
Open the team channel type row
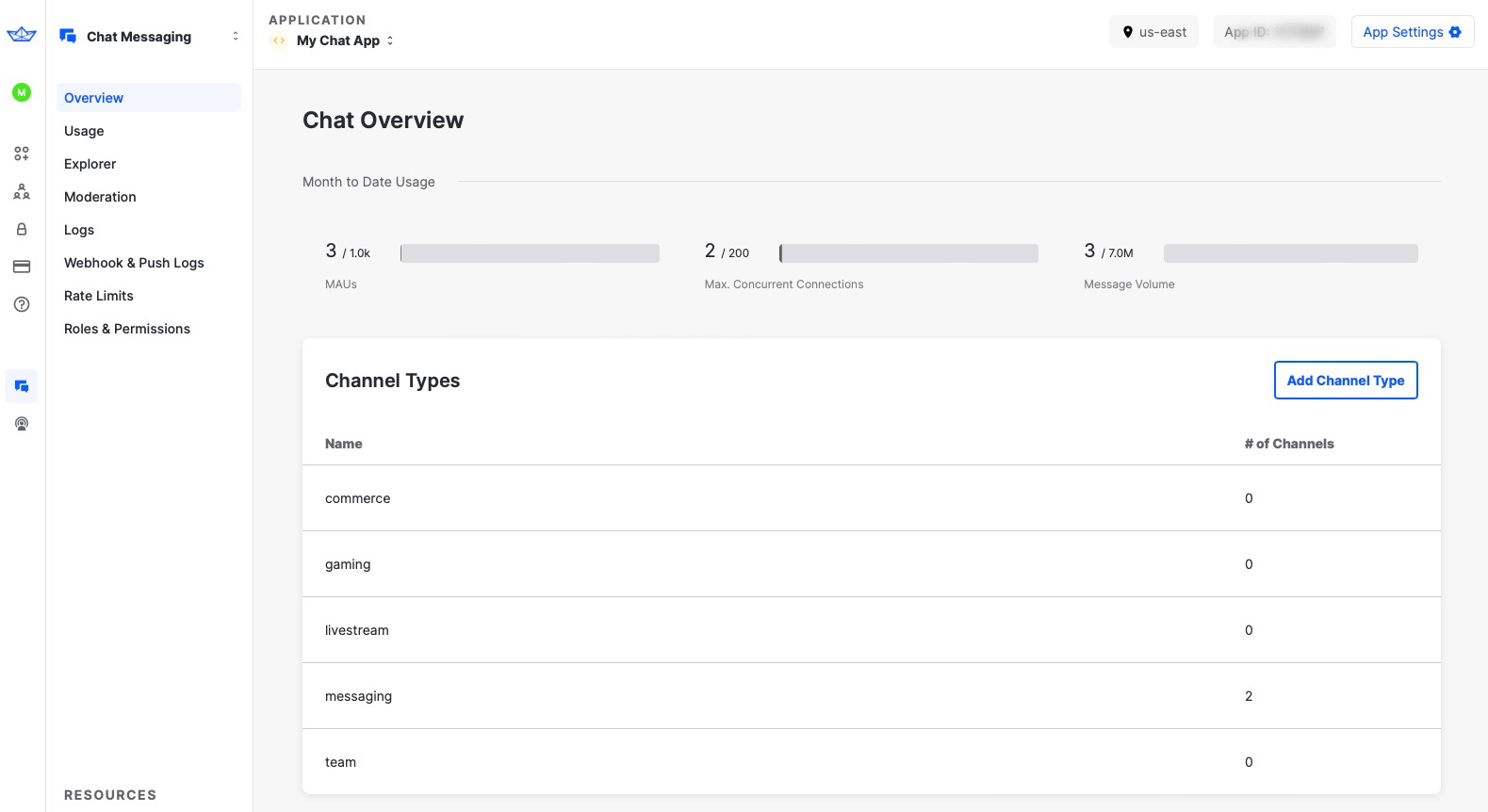click(872, 762)
